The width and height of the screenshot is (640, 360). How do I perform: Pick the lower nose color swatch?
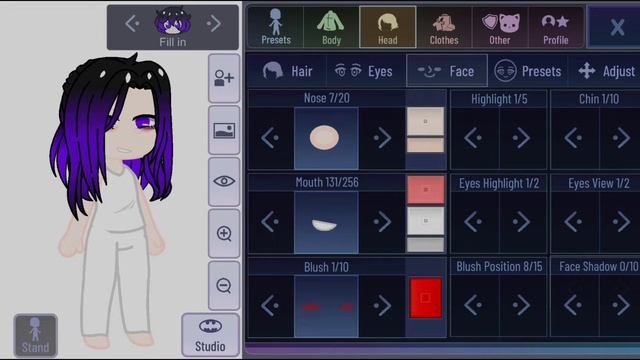[x=425, y=145]
